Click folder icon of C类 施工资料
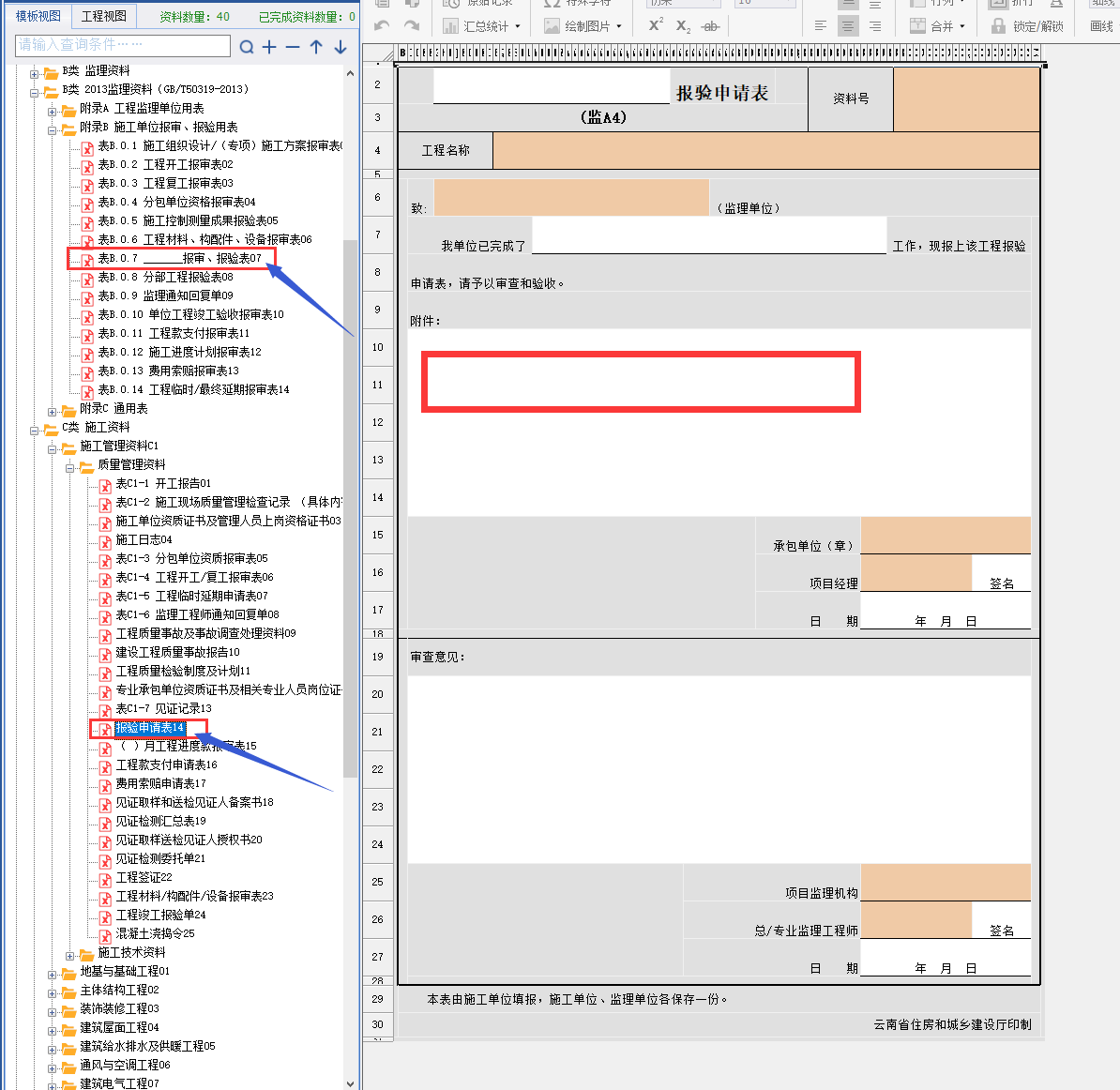 point(52,429)
